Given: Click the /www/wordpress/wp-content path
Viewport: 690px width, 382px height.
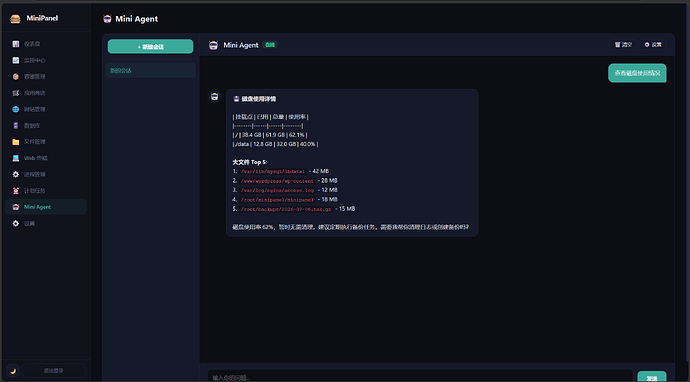Looking at the screenshot, I should pos(277,181).
